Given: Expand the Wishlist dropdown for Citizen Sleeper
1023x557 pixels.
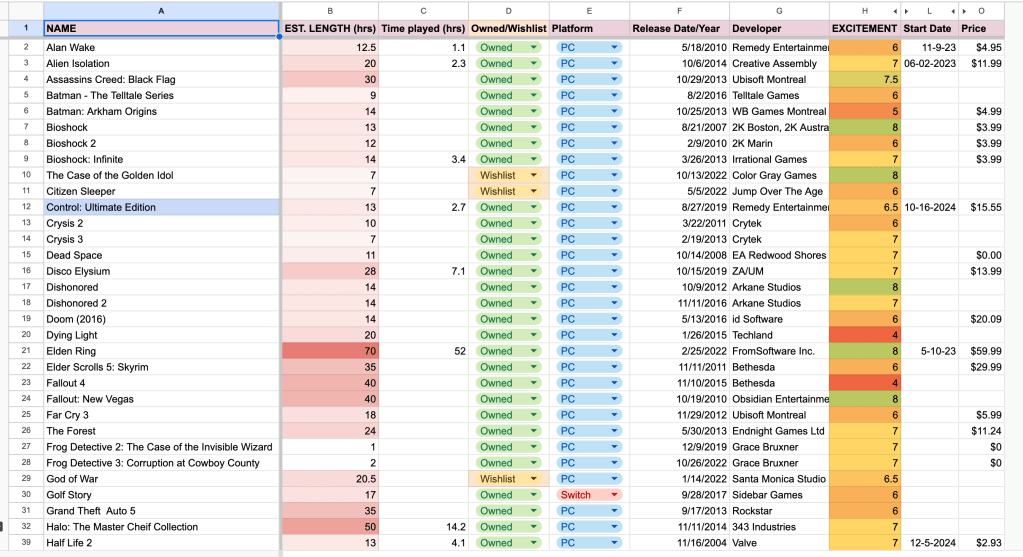Looking at the screenshot, I should click(x=534, y=191).
